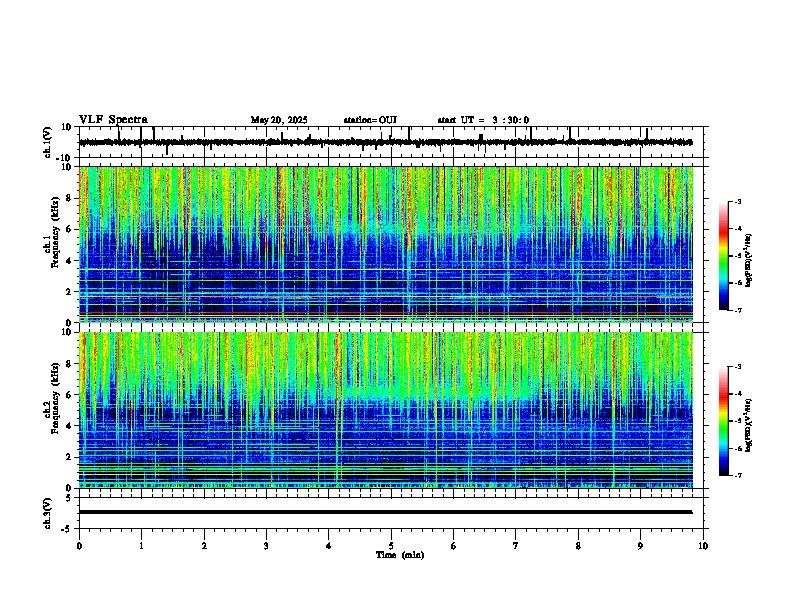Click the "station=OUJ" header label
This screenshot has width=792, height=612.
tap(370, 120)
